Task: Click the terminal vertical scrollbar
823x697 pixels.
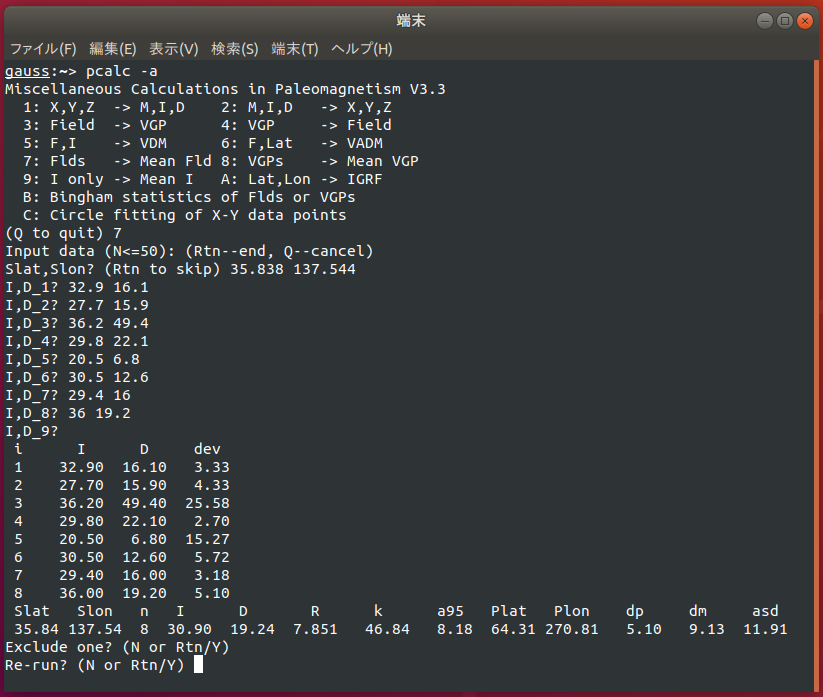Action: [816, 376]
